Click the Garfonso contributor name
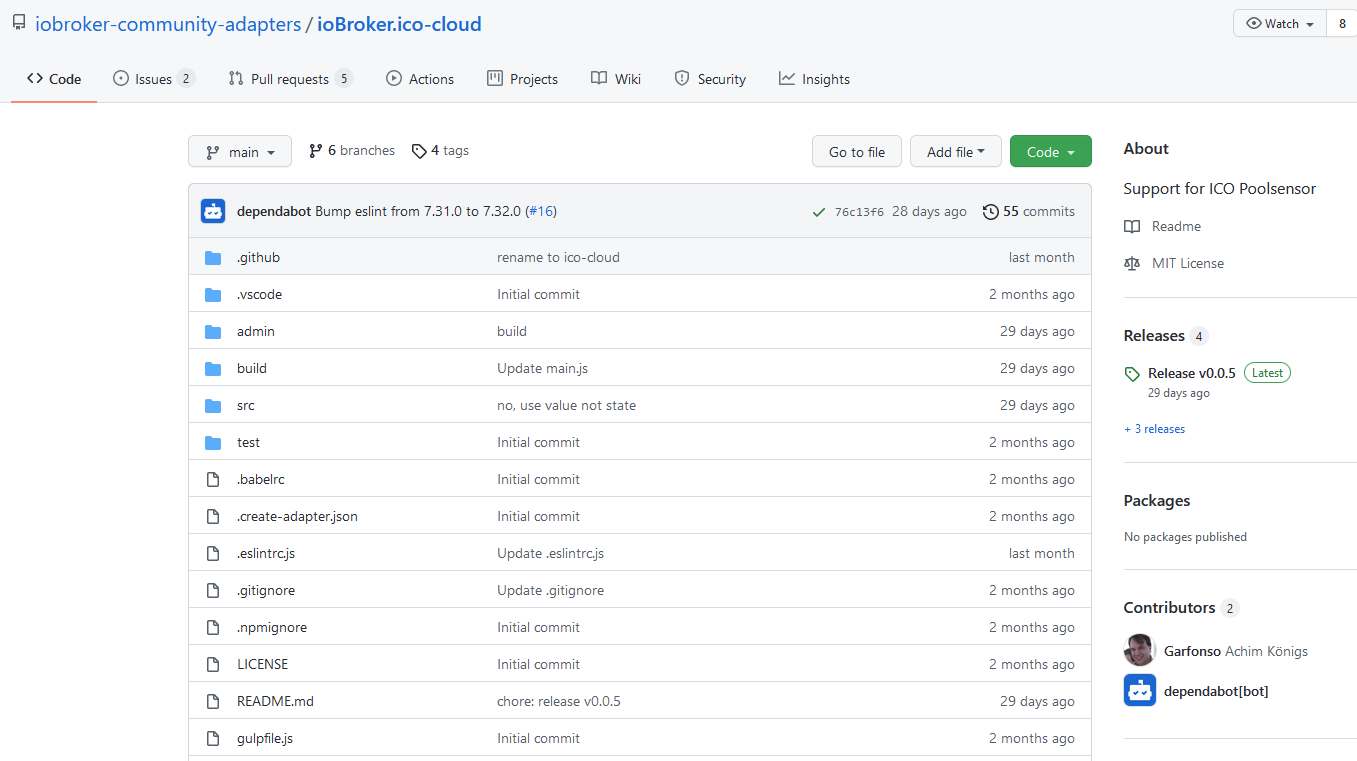The image size is (1357, 761). pos(1192,651)
